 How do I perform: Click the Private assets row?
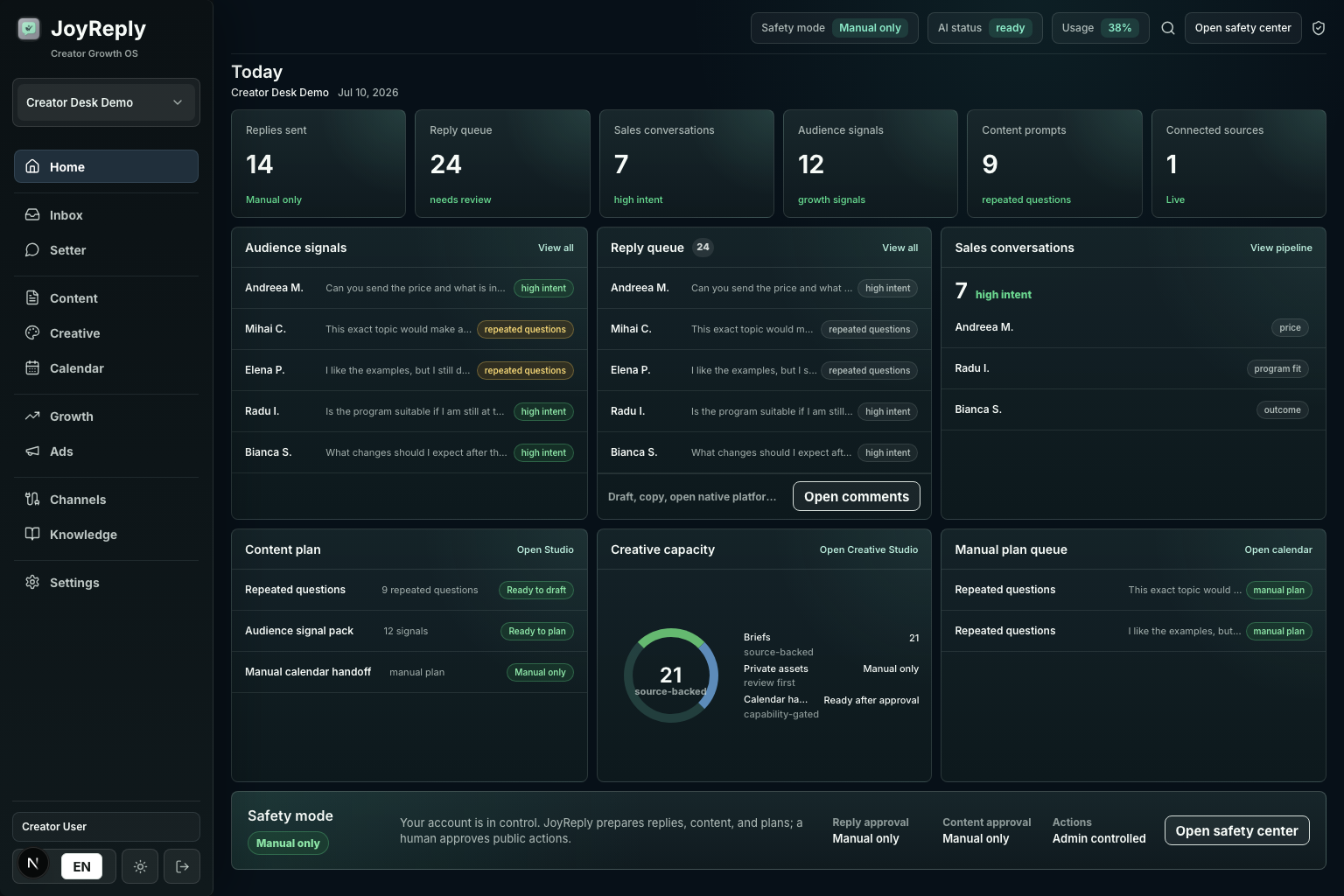point(830,675)
